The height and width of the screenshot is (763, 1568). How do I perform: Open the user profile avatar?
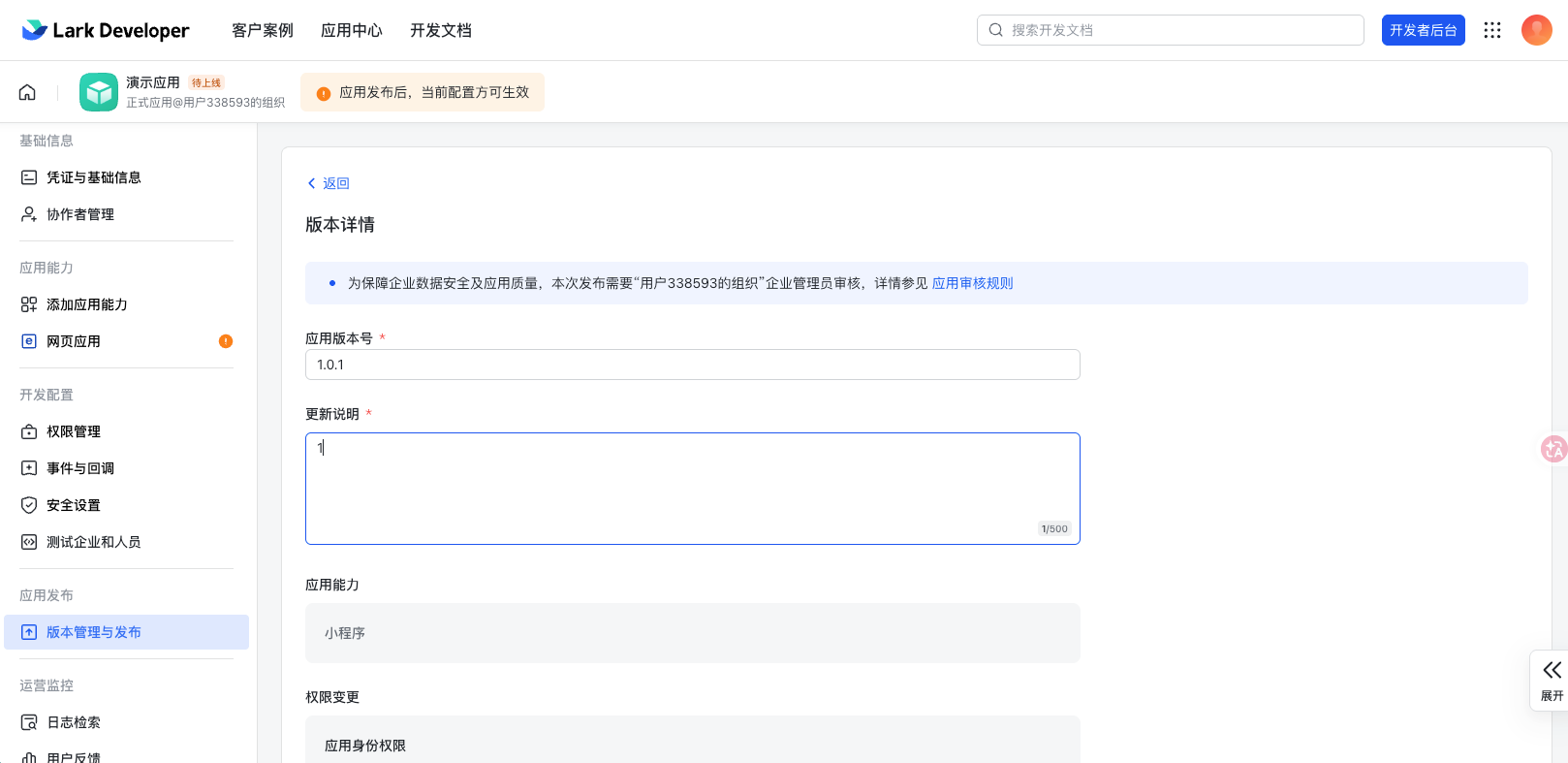1536,30
